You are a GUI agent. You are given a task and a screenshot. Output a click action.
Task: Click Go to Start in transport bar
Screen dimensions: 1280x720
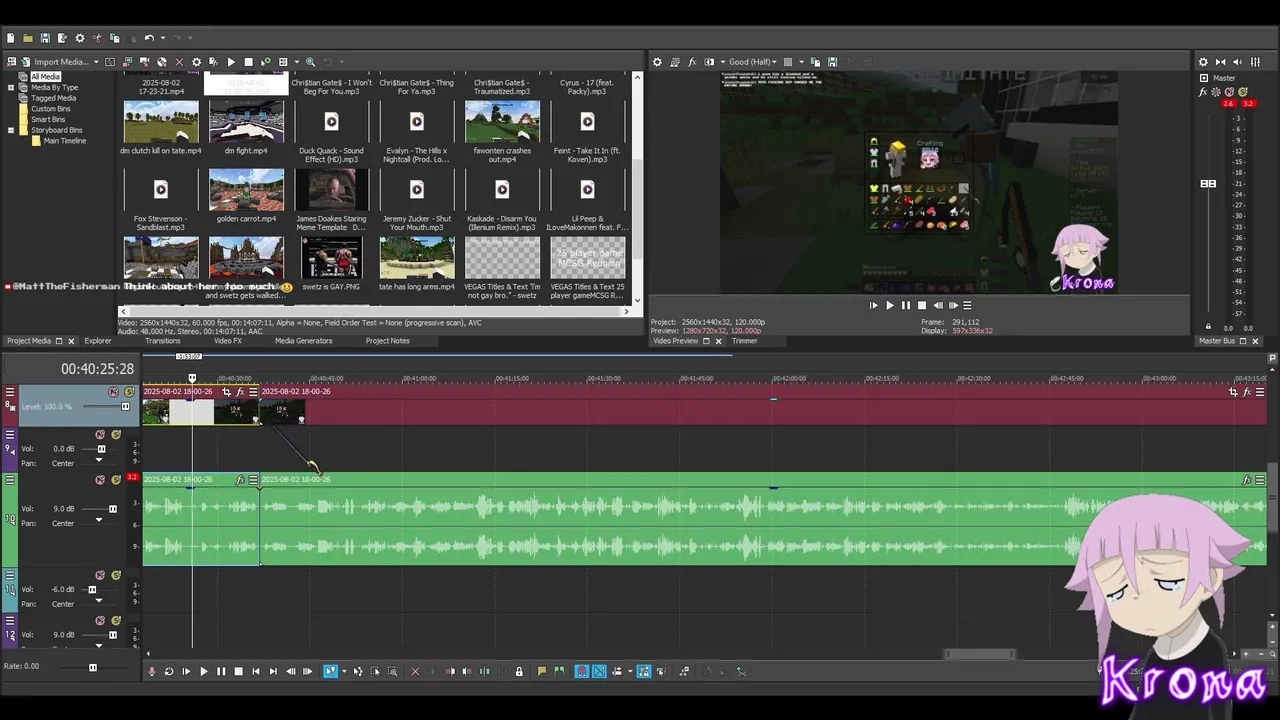[x=256, y=672]
